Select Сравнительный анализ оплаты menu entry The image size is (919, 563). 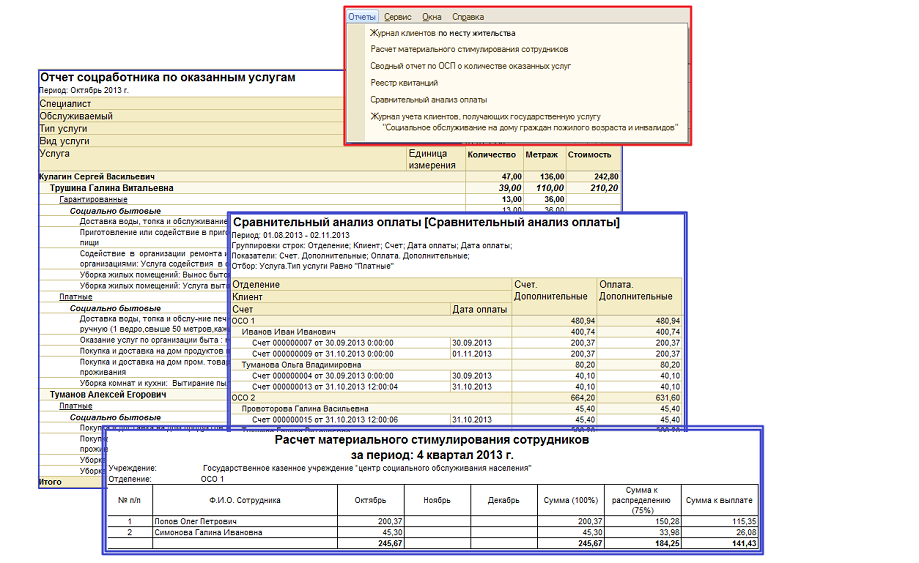coord(428,100)
